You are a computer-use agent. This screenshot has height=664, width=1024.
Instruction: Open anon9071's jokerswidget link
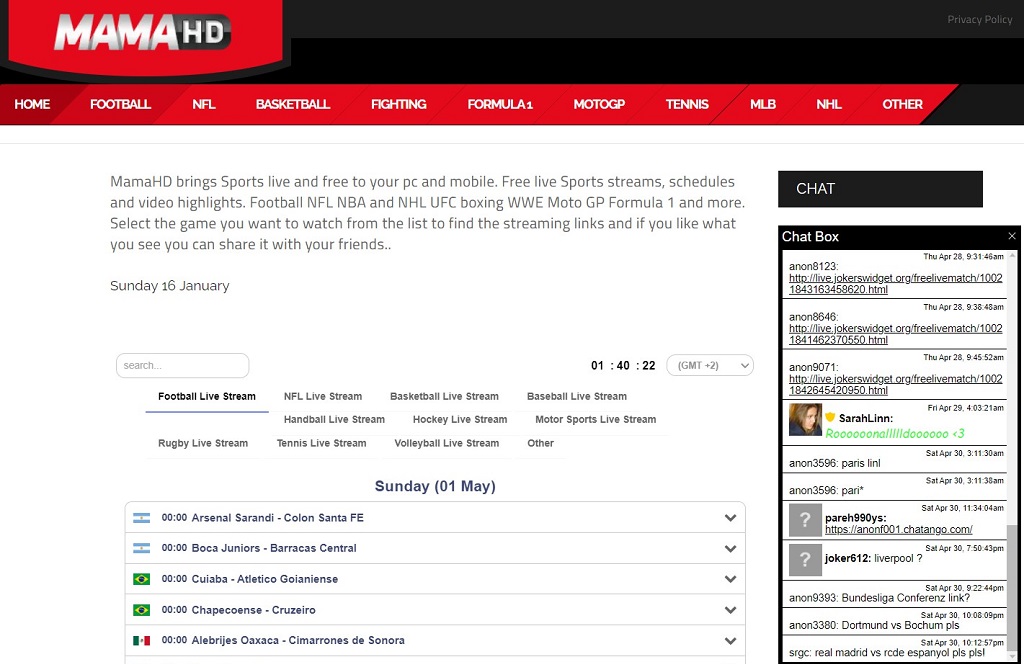pos(895,385)
